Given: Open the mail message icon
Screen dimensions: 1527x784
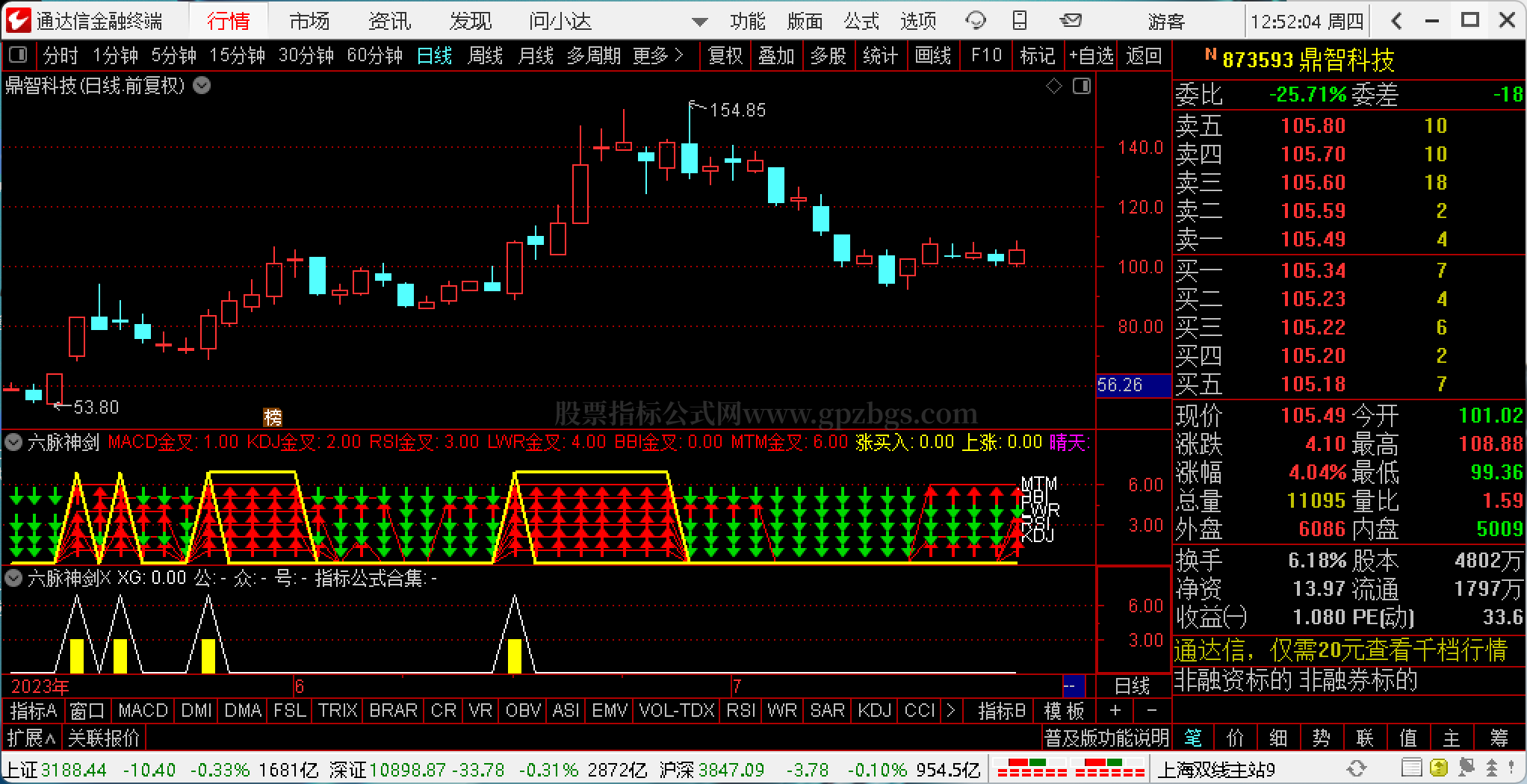Looking at the screenshot, I should point(1071,21).
